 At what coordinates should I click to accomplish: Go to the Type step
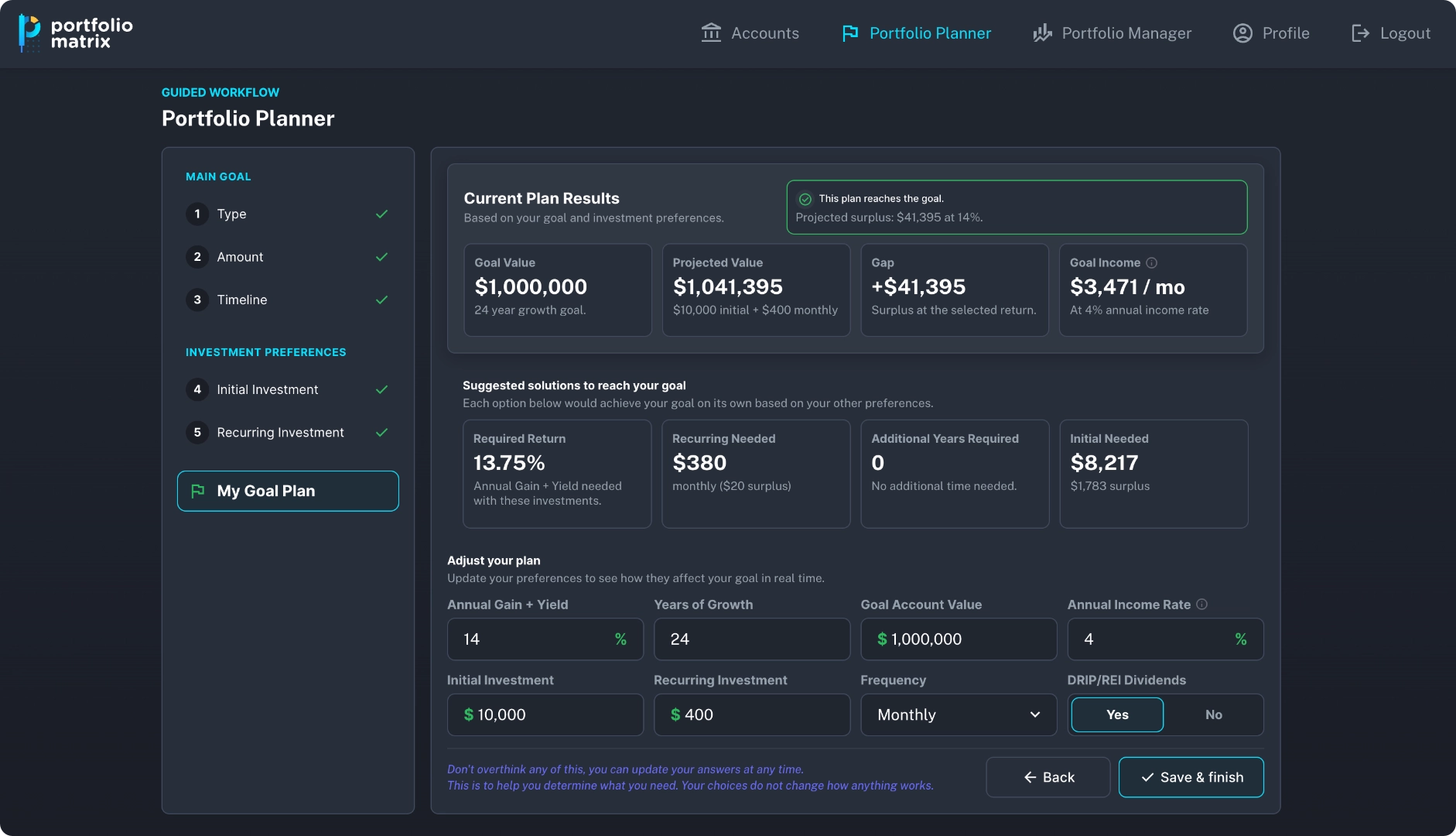288,214
